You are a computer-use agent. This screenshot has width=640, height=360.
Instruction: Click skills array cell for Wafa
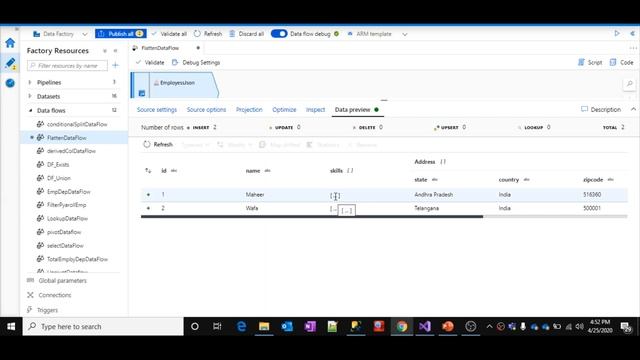pos(333,209)
